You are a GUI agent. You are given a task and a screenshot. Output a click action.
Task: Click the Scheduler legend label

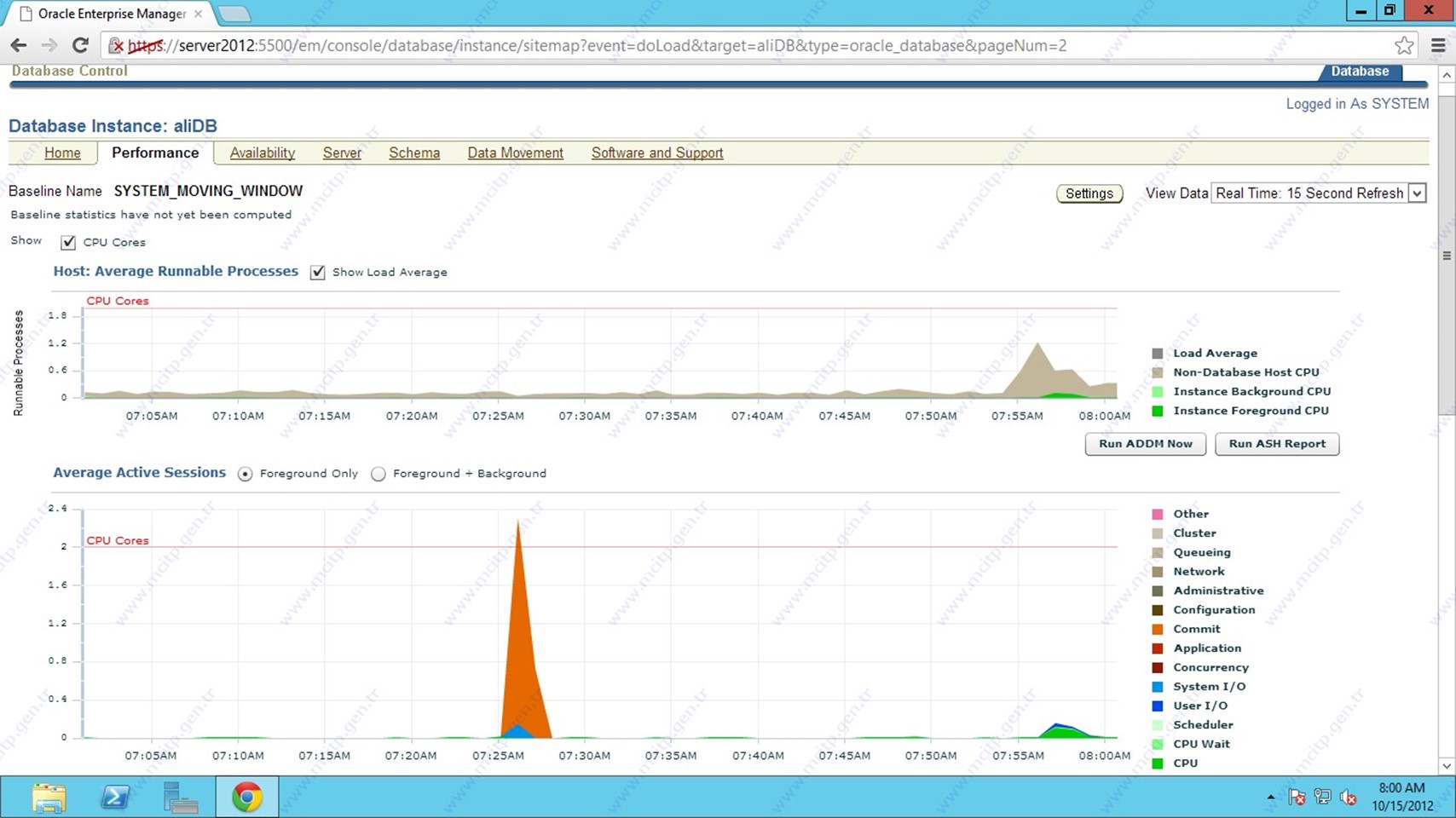tap(1203, 725)
